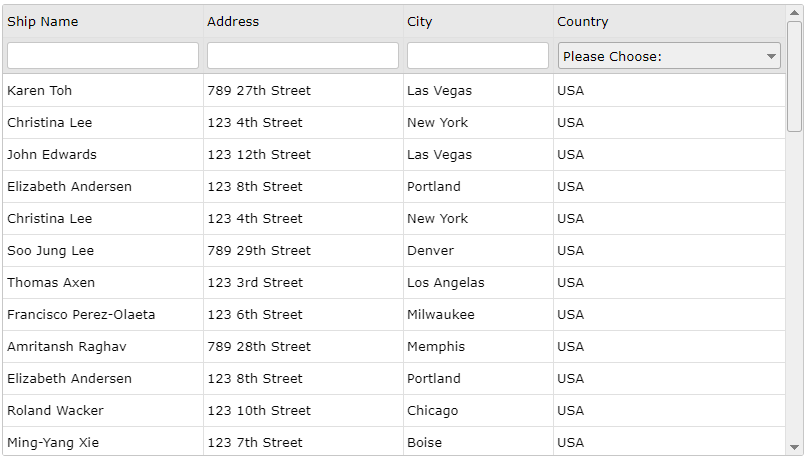Image resolution: width=809 pixels, height=461 pixels.
Task: Click the Roland Wacker name cell
Action: (x=103, y=410)
